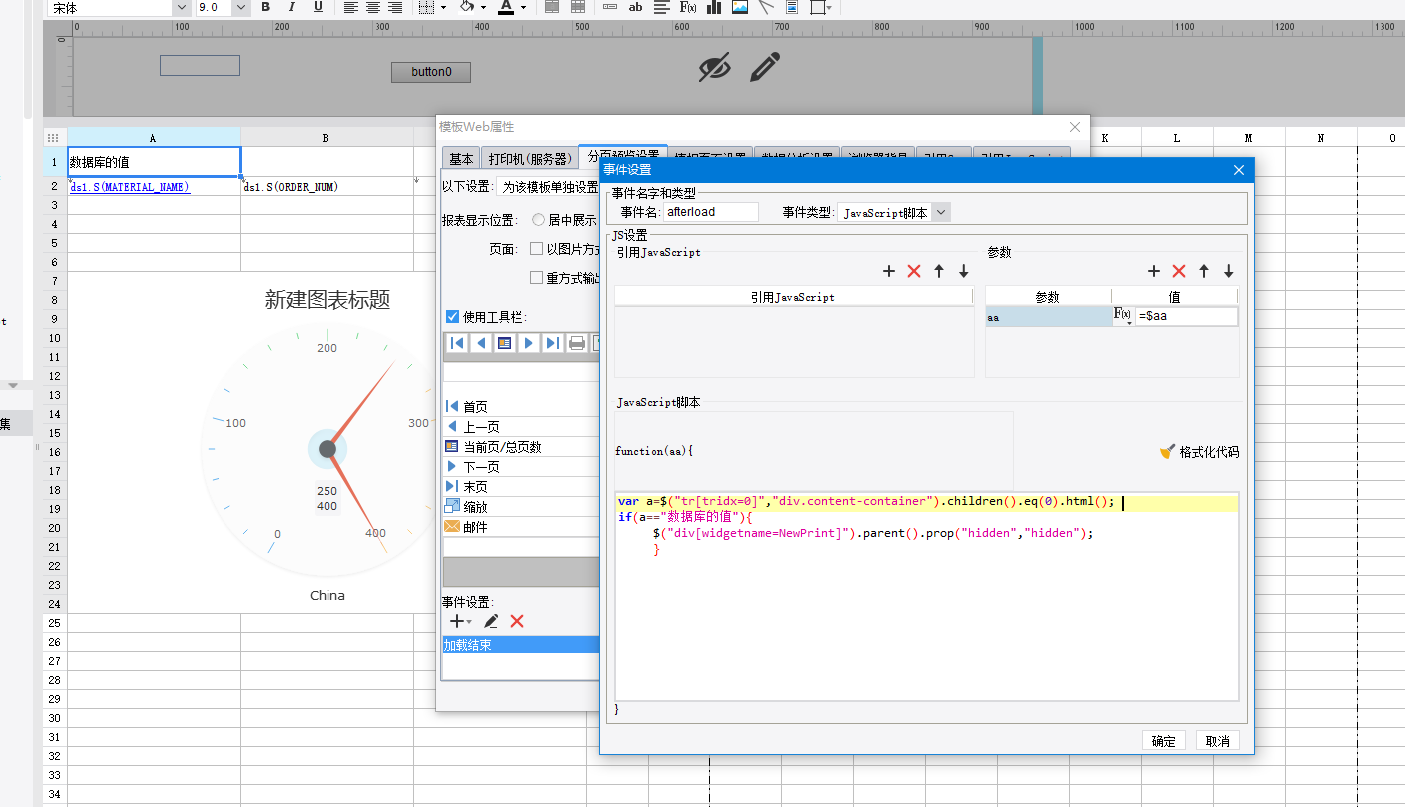
Task: Toggle italic formatting in top toolbar
Action: (292, 7)
